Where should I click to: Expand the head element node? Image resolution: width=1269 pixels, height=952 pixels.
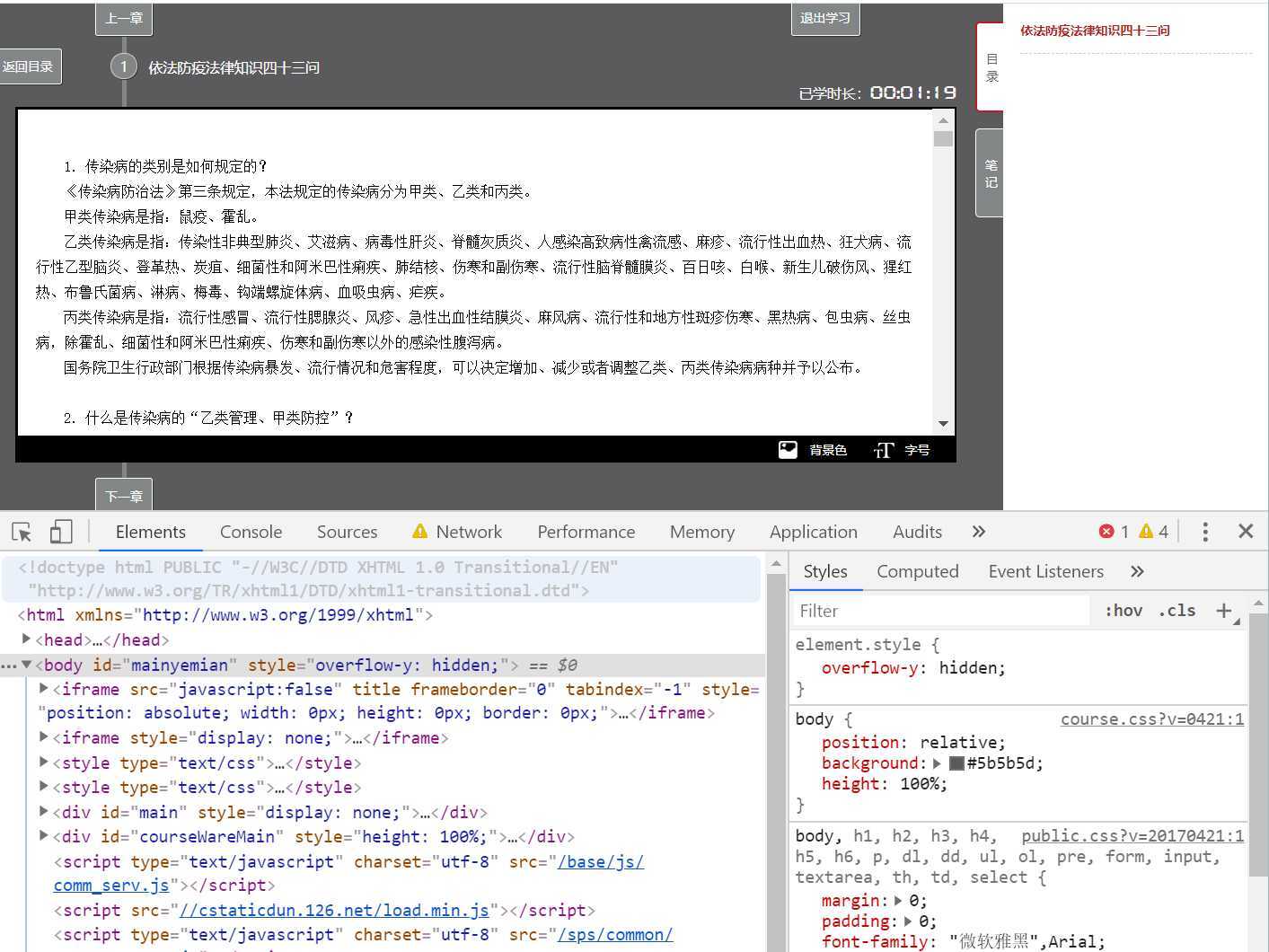(26, 639)
